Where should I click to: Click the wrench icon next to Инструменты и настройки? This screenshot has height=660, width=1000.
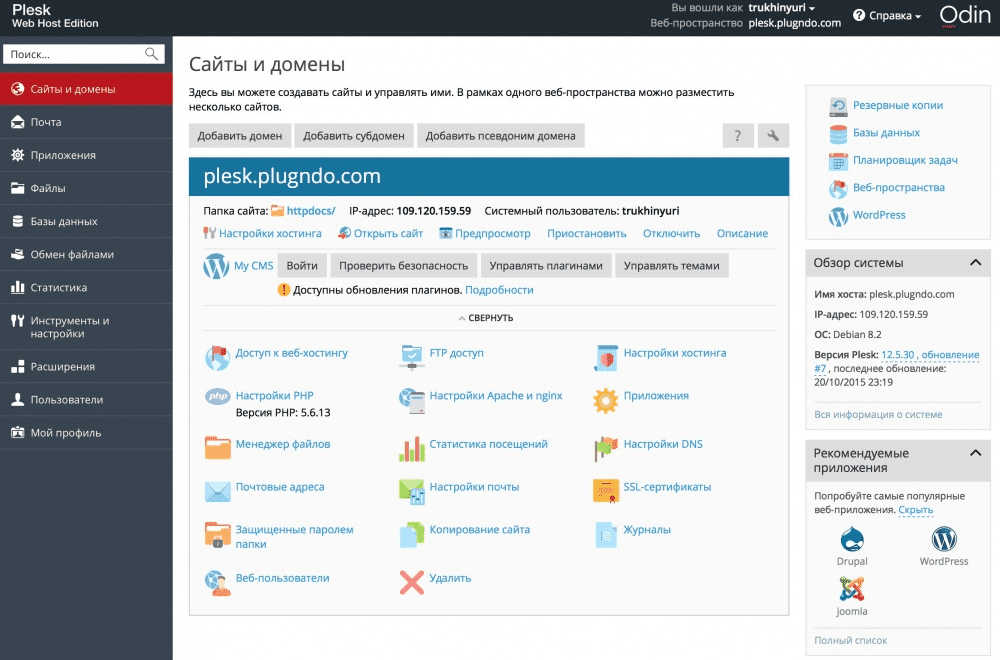(x=17, y=321)
